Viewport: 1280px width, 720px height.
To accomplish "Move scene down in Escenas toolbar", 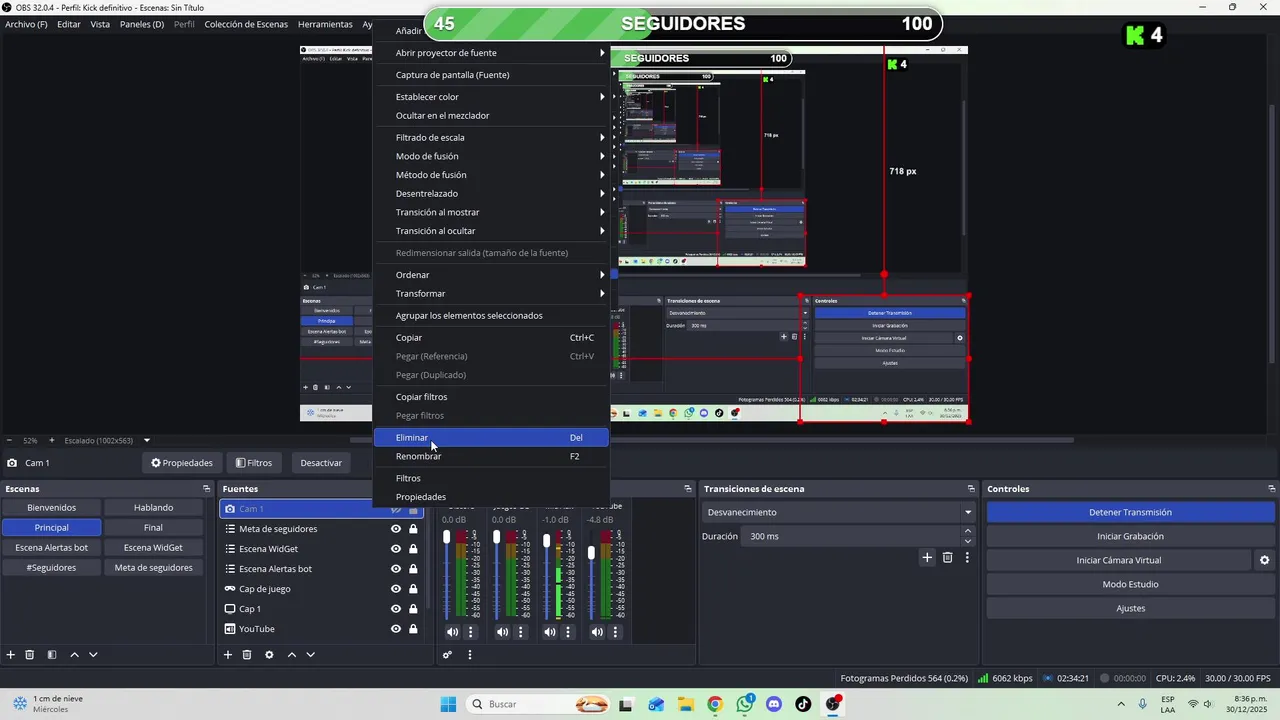I will pos(93,655).
